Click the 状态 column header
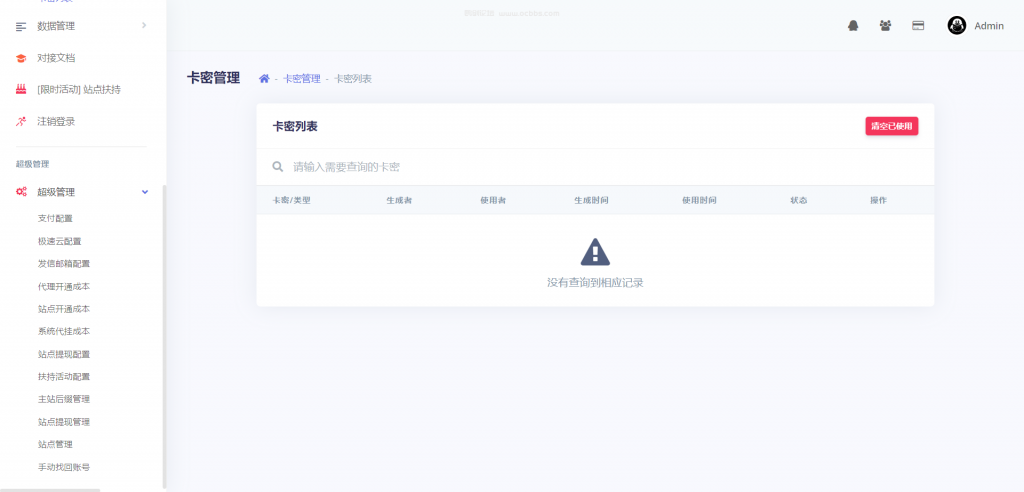 (799, 200)
